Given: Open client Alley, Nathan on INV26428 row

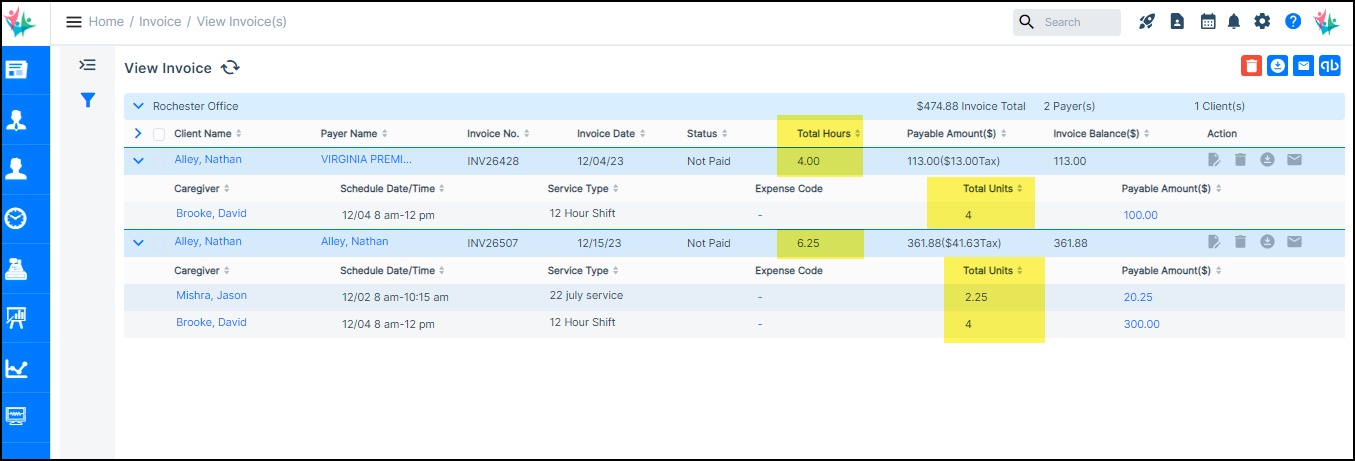Looking at the screenshot, I should tap(208, 159).
